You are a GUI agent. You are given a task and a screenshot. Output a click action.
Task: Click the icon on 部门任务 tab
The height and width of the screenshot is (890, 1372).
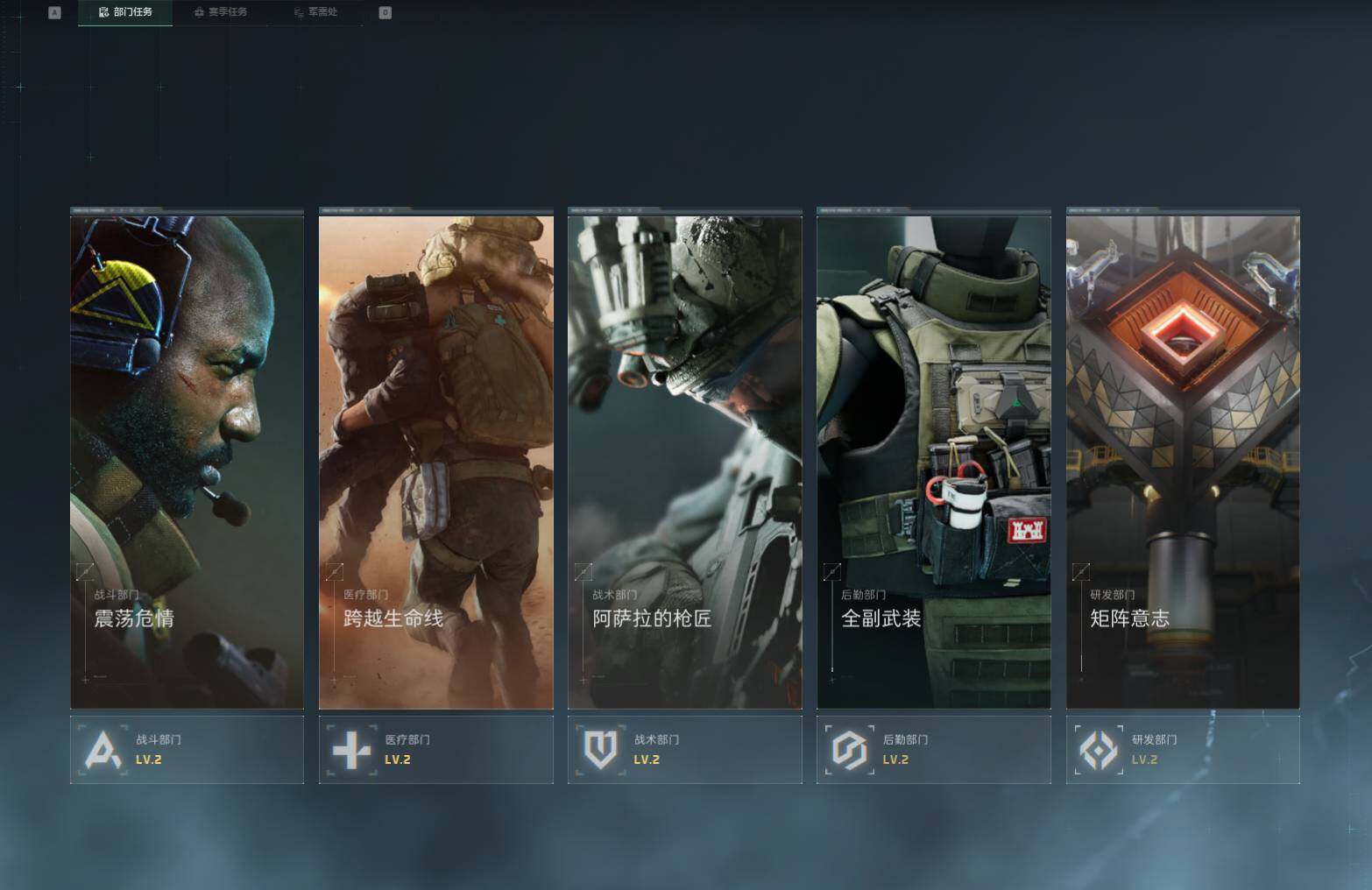click(x=103, y=12)
